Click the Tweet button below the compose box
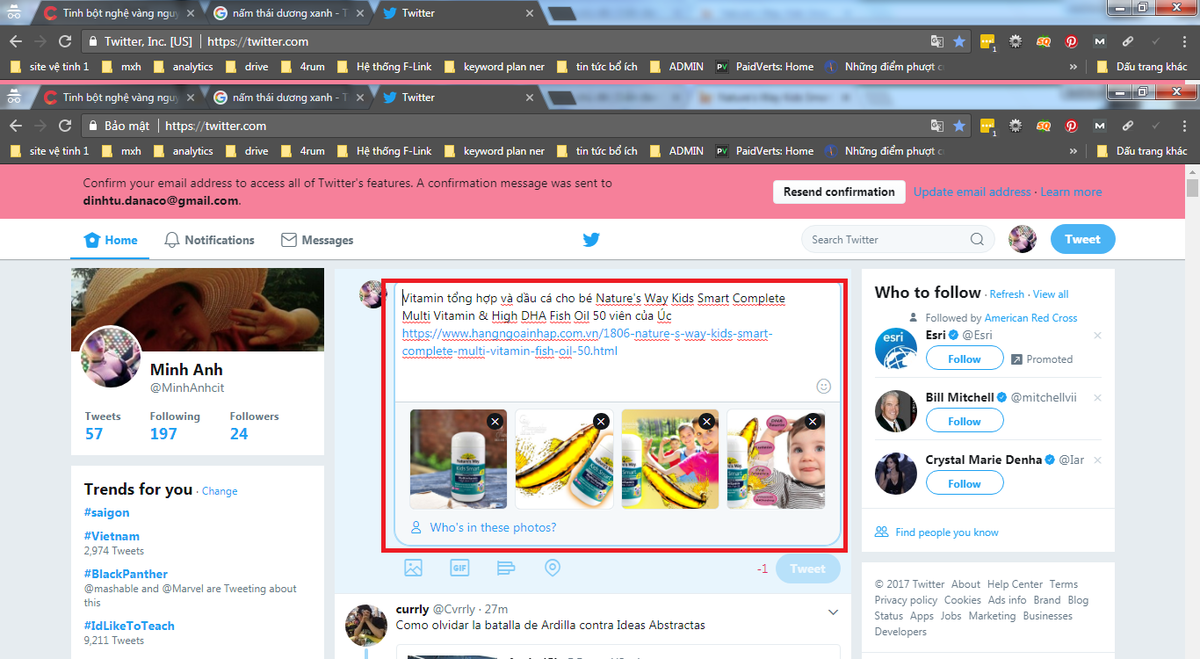This screenshot has width=1200, height=659. pos(808,569)
